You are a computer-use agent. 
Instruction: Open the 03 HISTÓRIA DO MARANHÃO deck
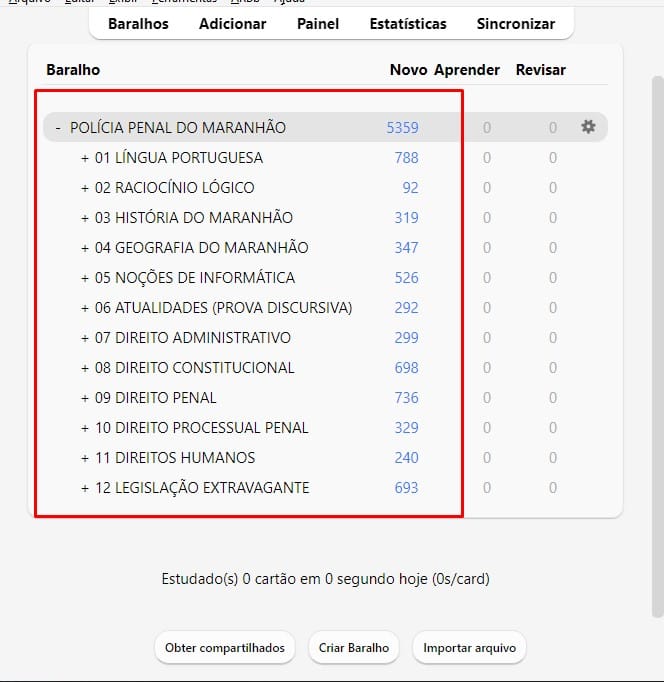click(x=194, y=218)
